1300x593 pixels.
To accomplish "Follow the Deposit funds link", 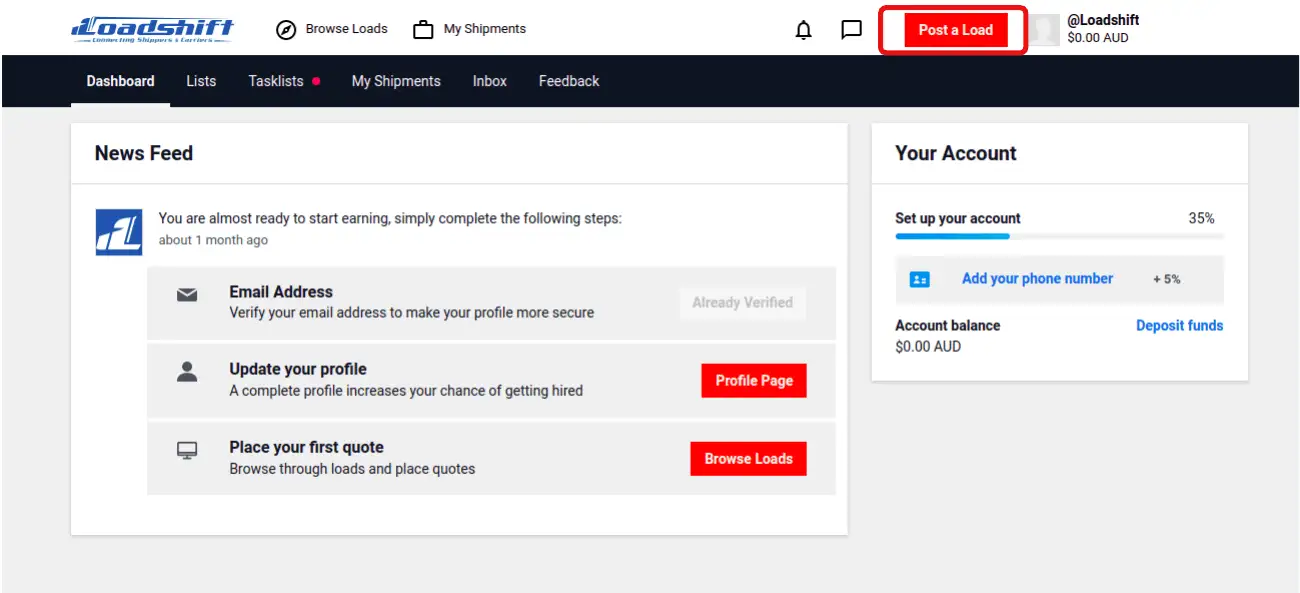I will (1179, 325).
